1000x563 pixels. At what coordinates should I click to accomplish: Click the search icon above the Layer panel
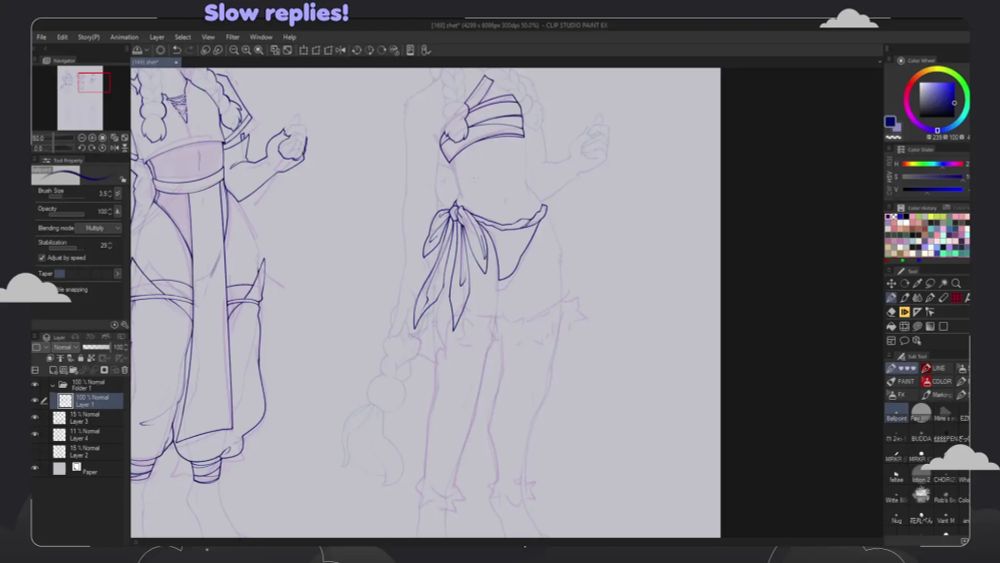pyautogui.click(x=124, y=325)
